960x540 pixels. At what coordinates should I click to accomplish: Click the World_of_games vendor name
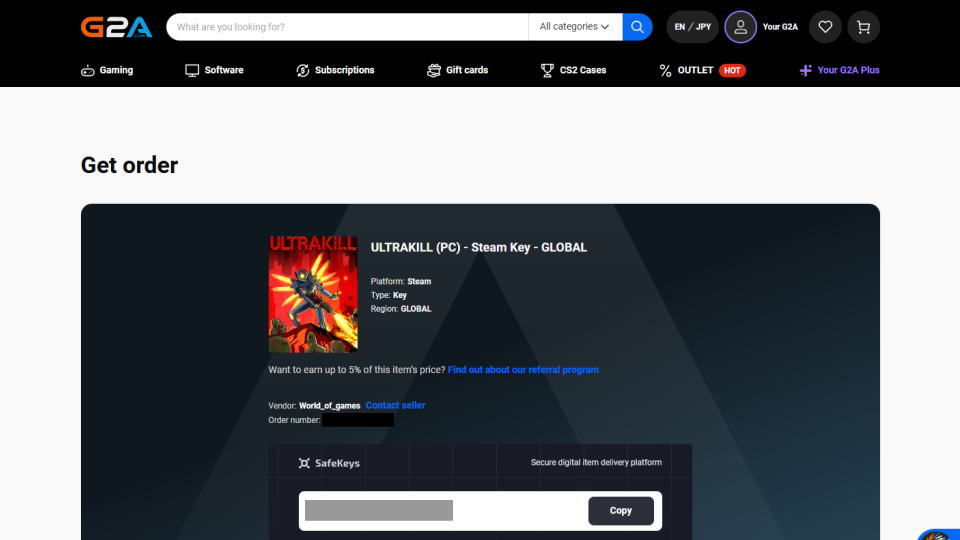point(329,406)
